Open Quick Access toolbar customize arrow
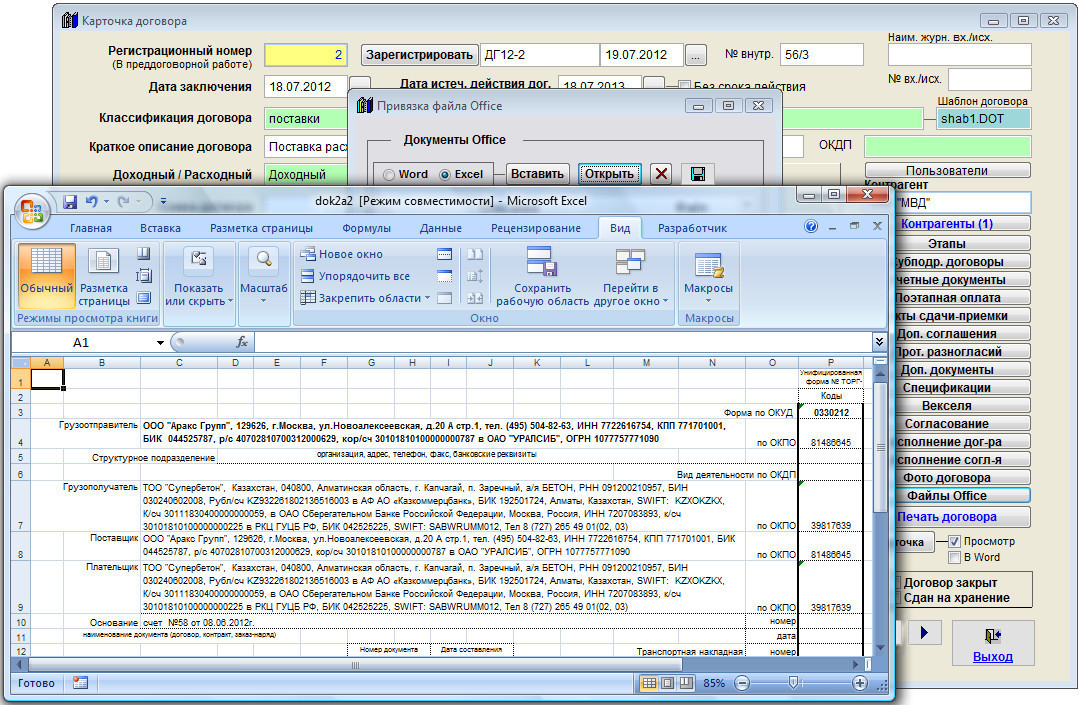The image size is (1079, 705). click(163, 202)
